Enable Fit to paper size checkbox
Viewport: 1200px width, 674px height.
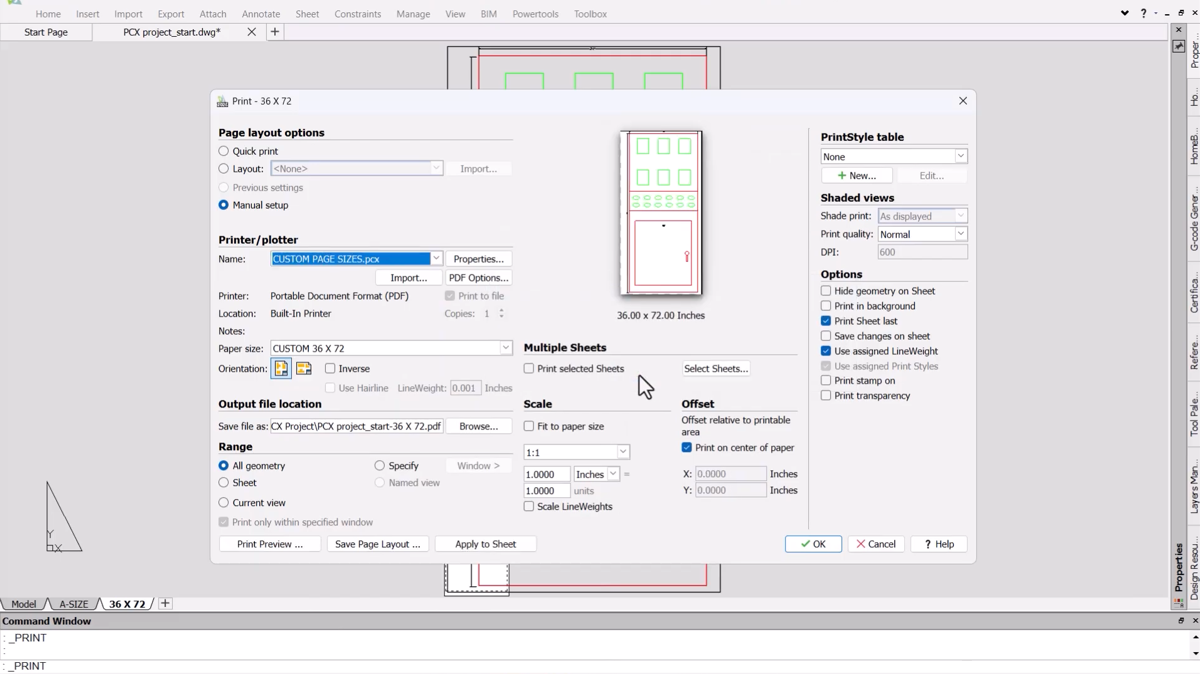[x=529, y=427]
